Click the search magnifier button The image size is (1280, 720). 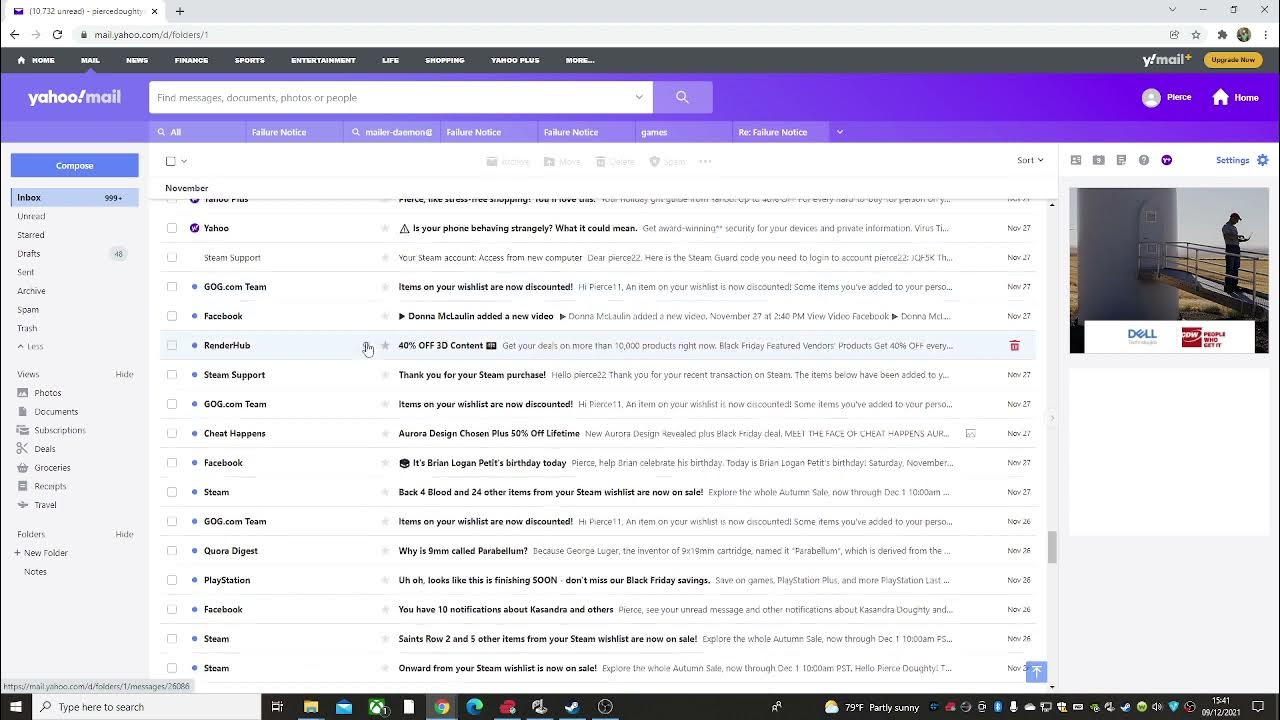coord(682,97)
